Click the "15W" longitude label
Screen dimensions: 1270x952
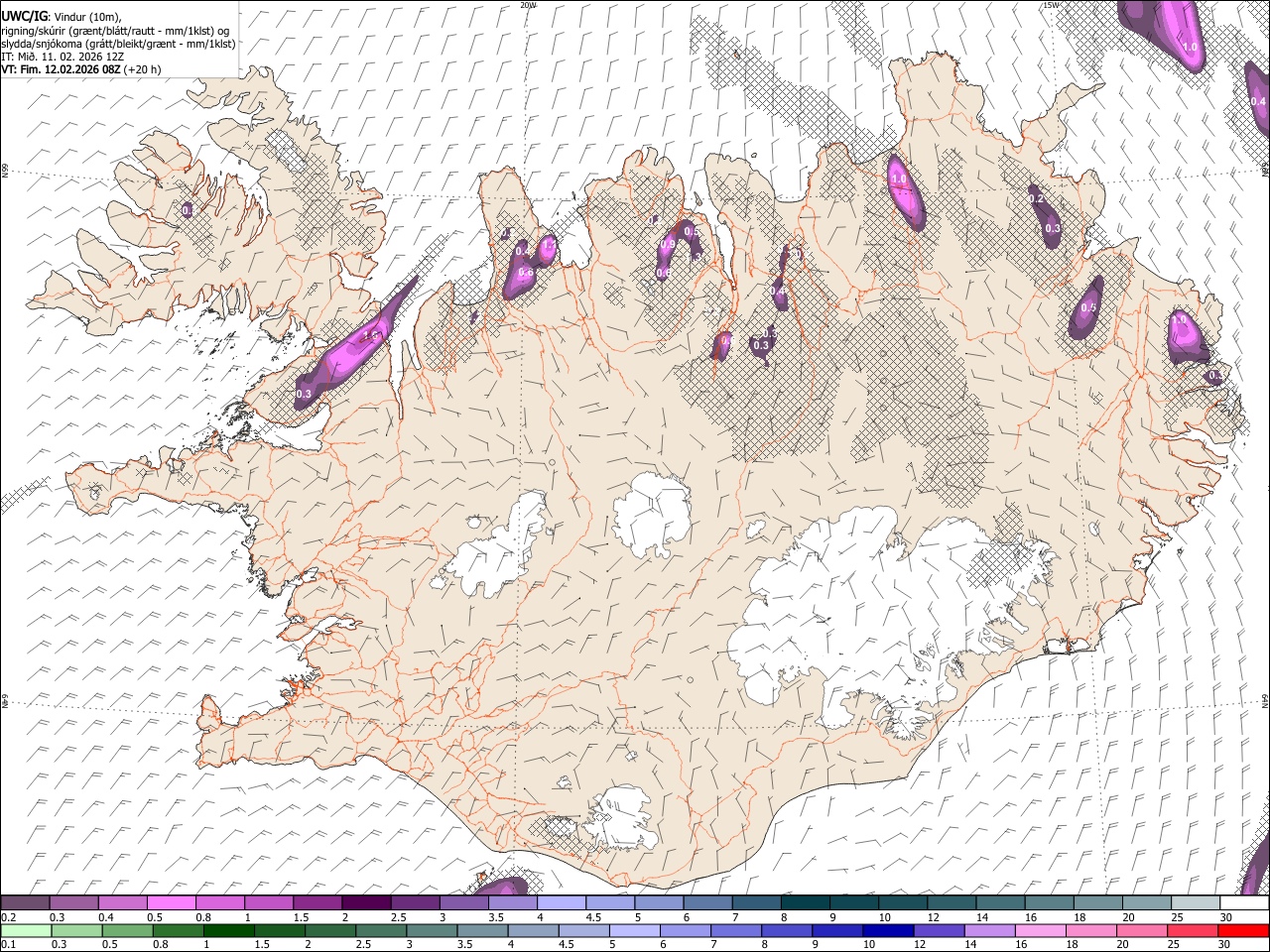[1050, 5]
